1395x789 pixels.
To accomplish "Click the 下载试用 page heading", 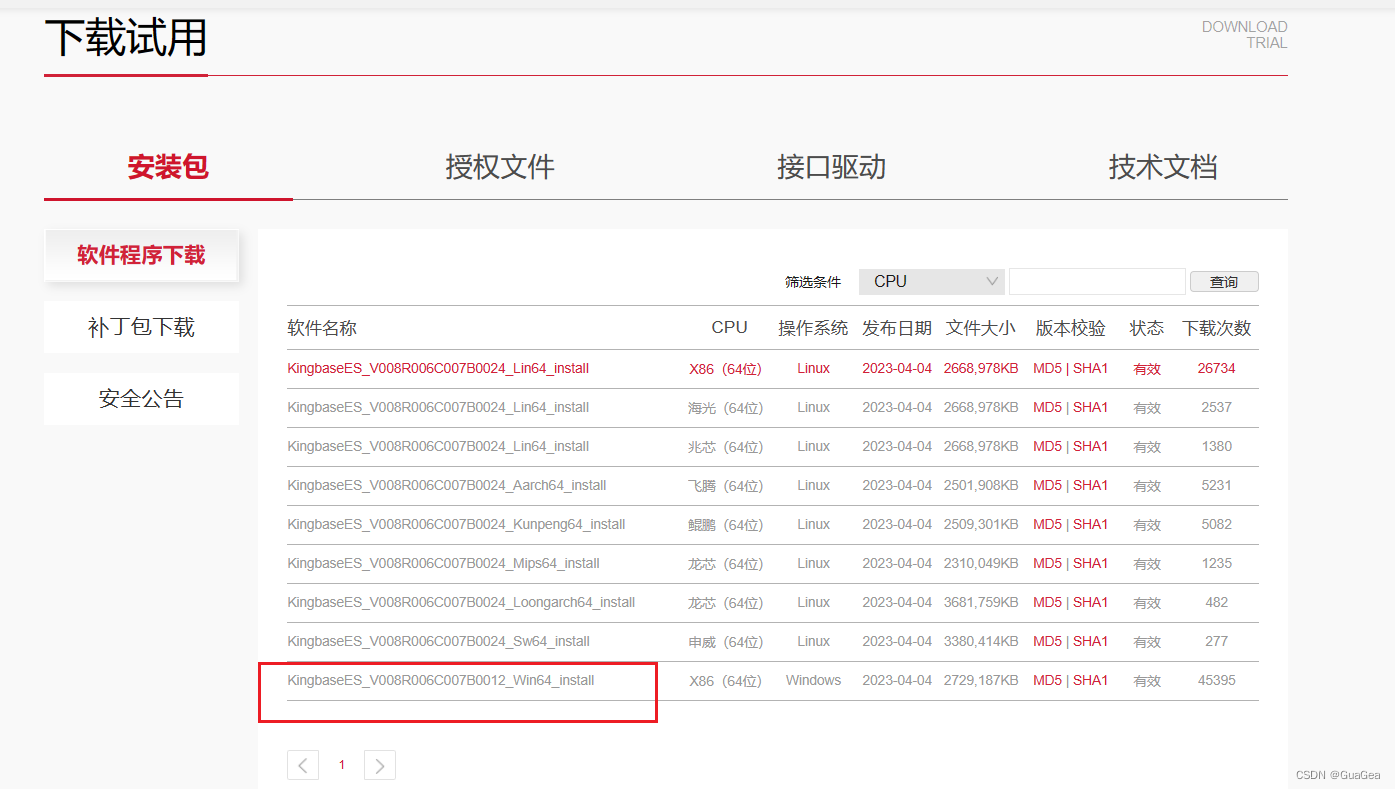I will (126, 38).
